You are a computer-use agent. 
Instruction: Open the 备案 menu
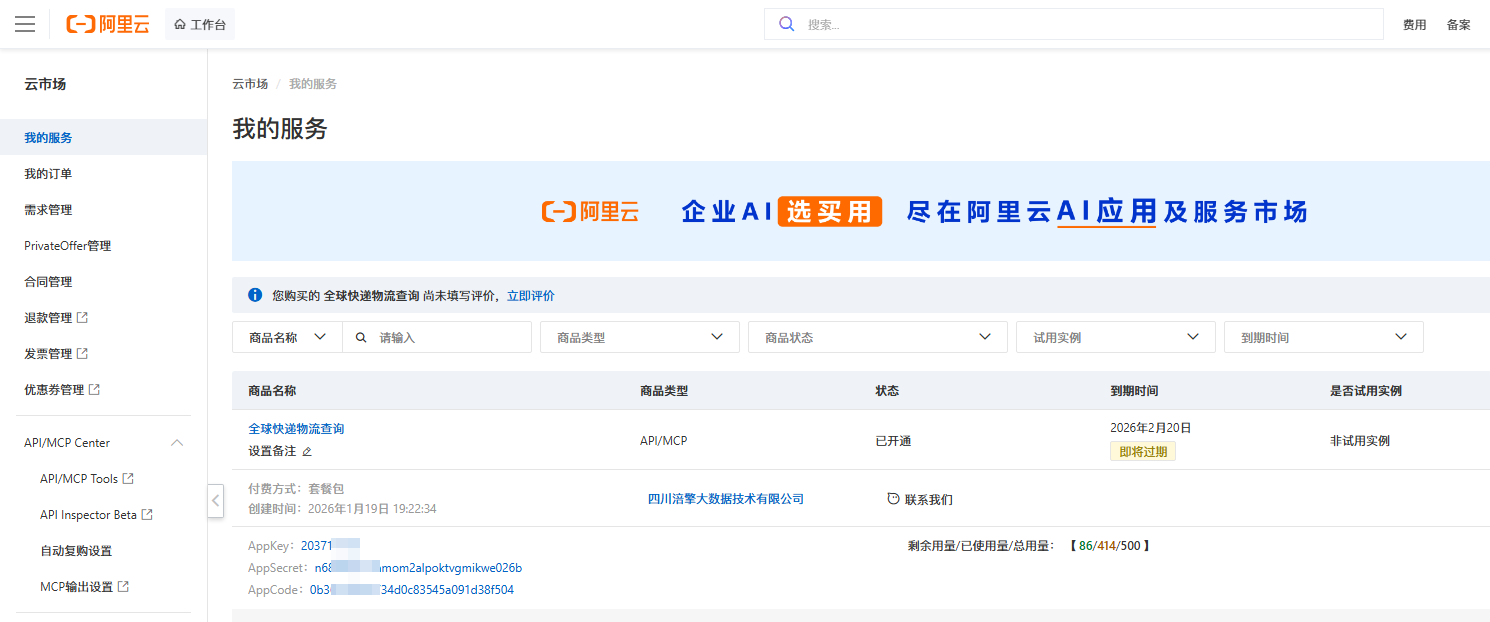point(1458,25)
